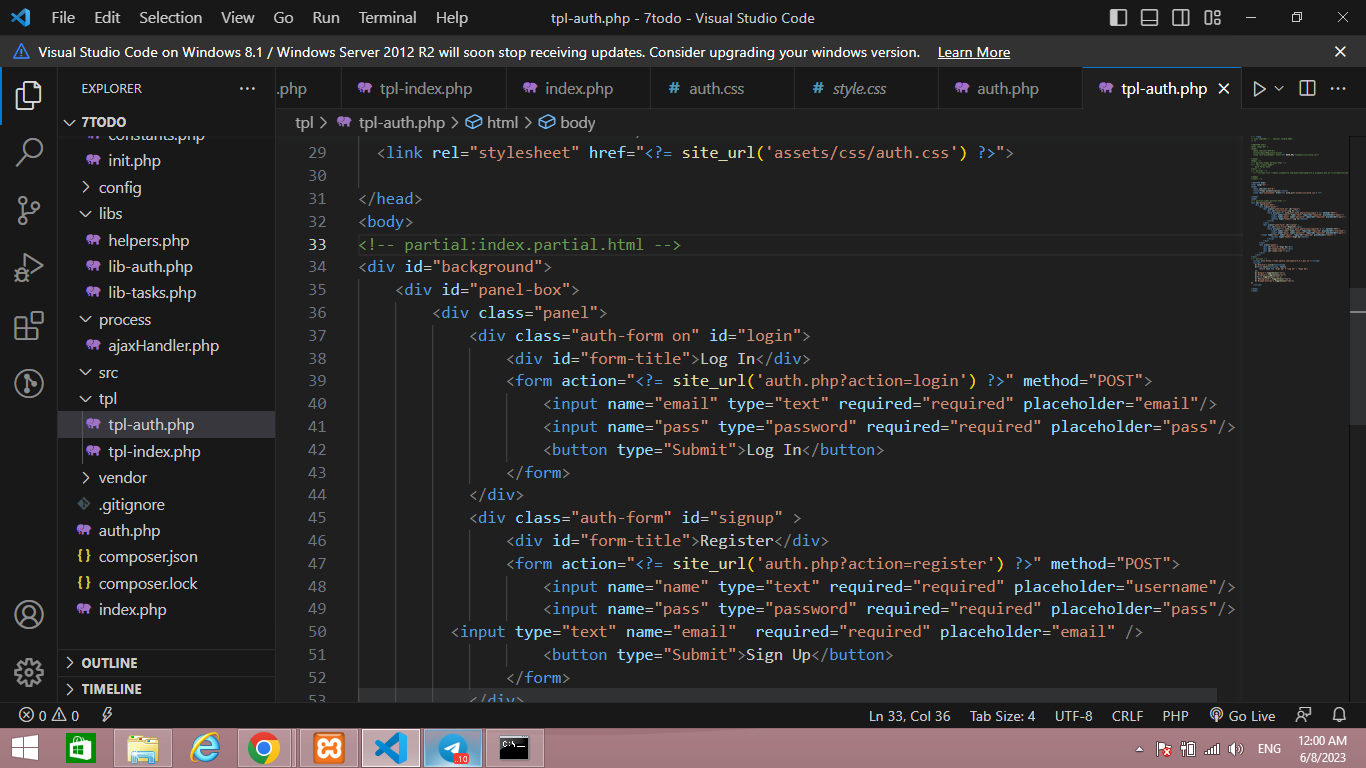Open the Terminal menu
The height and width of the screenshot is (768, 1366).
[x=388, y=18]
